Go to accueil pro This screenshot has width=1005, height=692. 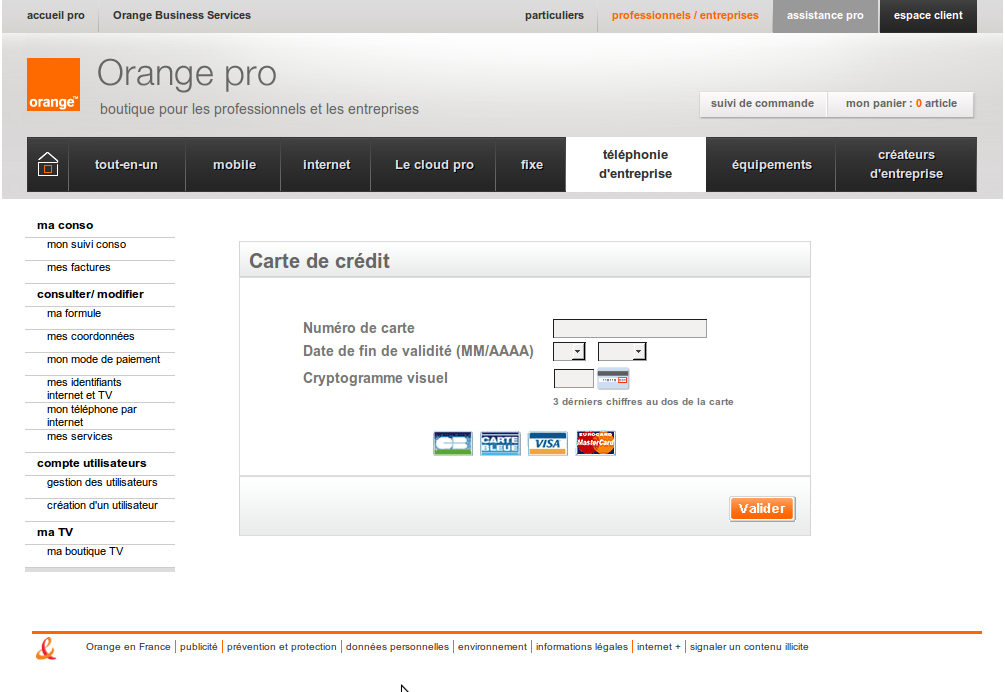pos(56,15)
